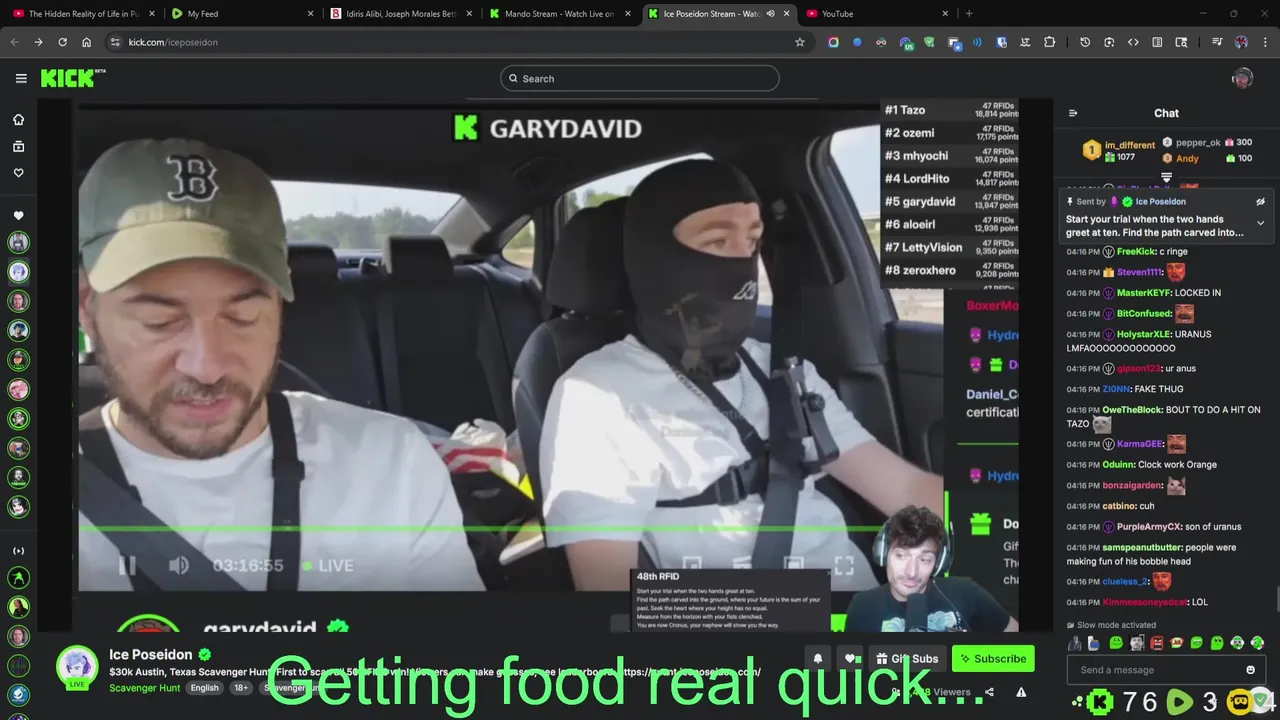The height and width of the screenshot is (720, 1280).
Task: Open the emoji picker in message box
Action: coord(1250,670)
